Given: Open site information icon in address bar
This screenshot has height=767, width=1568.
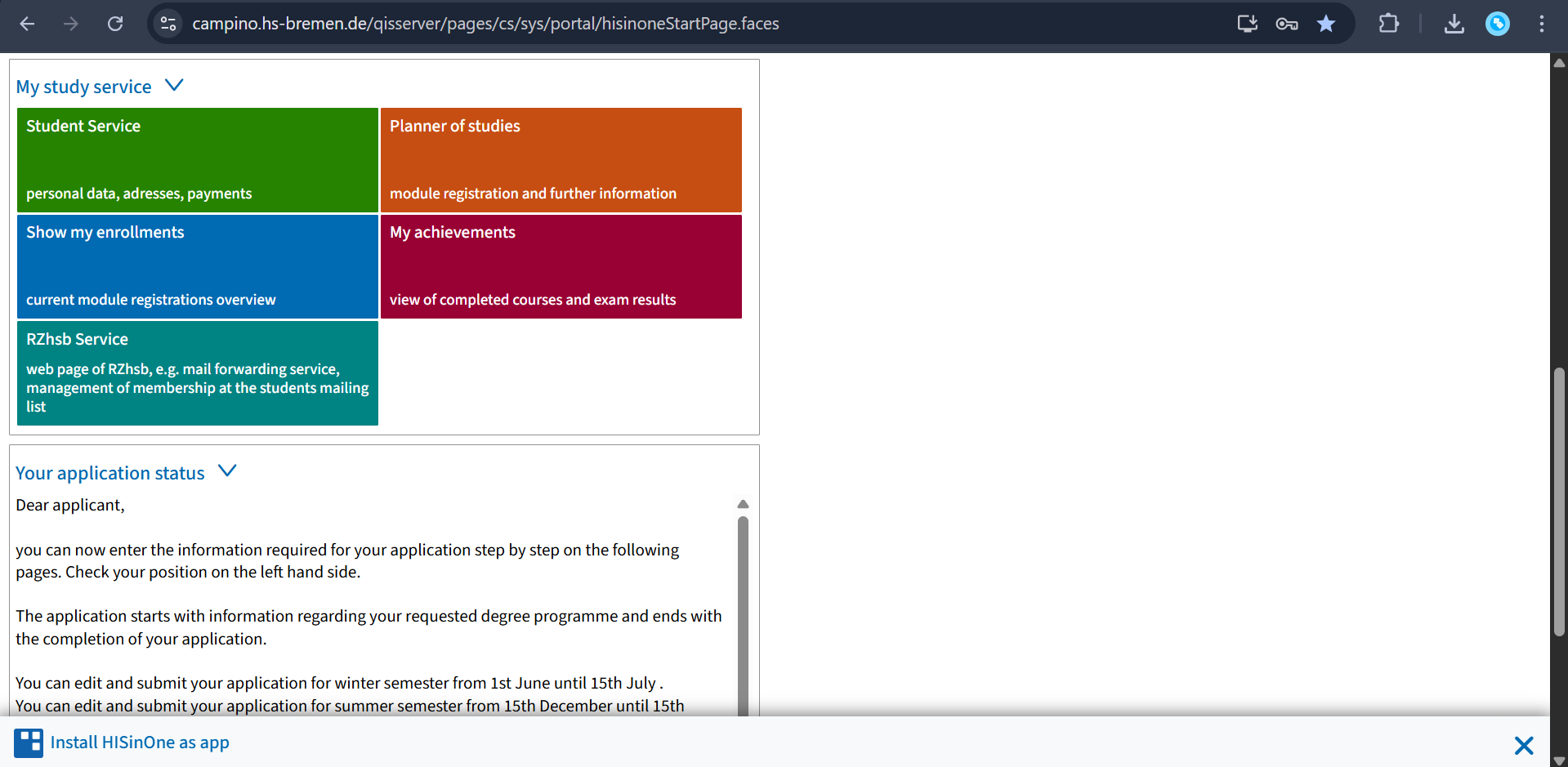Looking at the screenshot, I should pos(168,24).
